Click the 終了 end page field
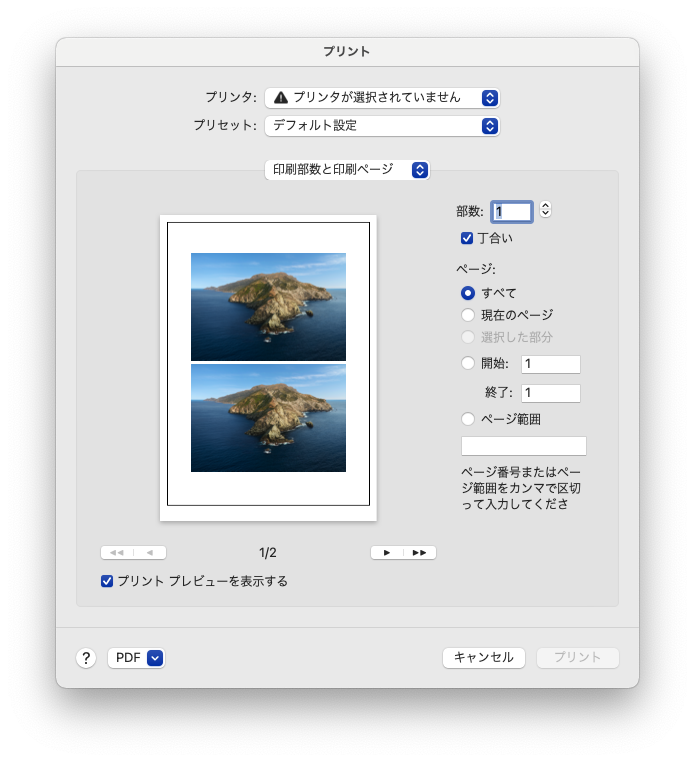 coord(551,393)
